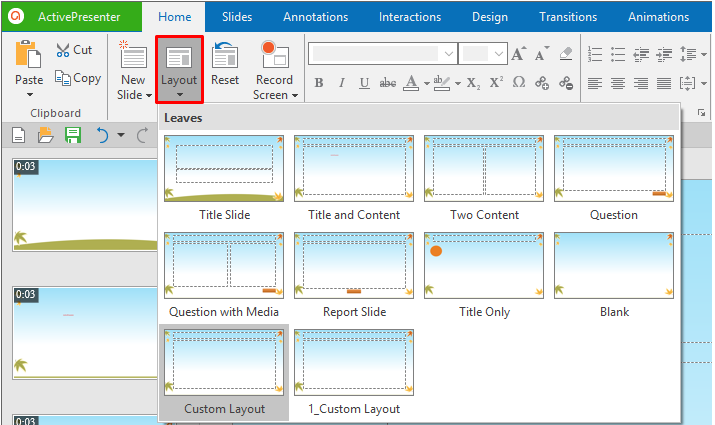Switch to the Home tab
Screen dimensions: 715x425
pos(174,17)
